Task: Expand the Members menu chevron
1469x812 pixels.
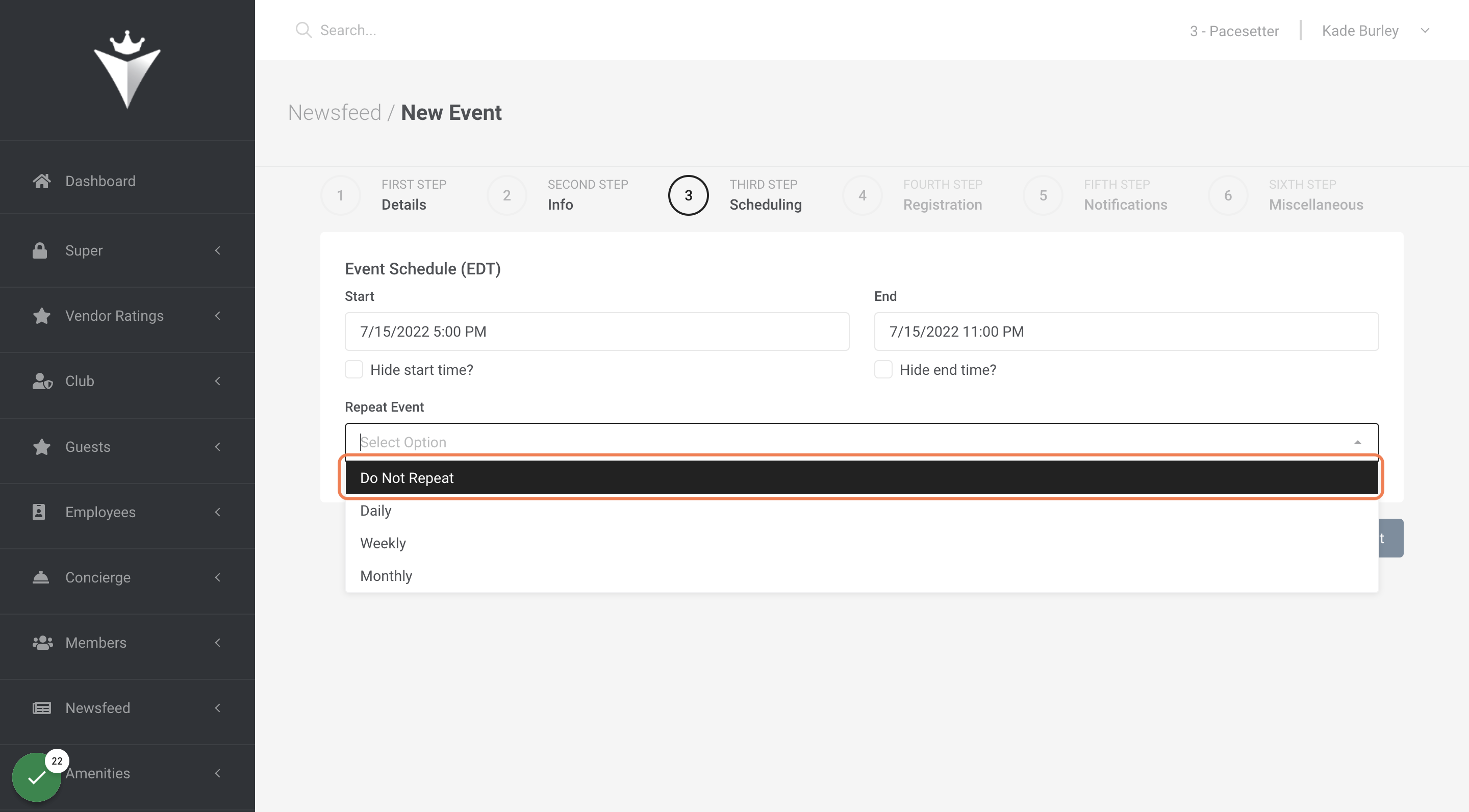Action: [217, 642]
